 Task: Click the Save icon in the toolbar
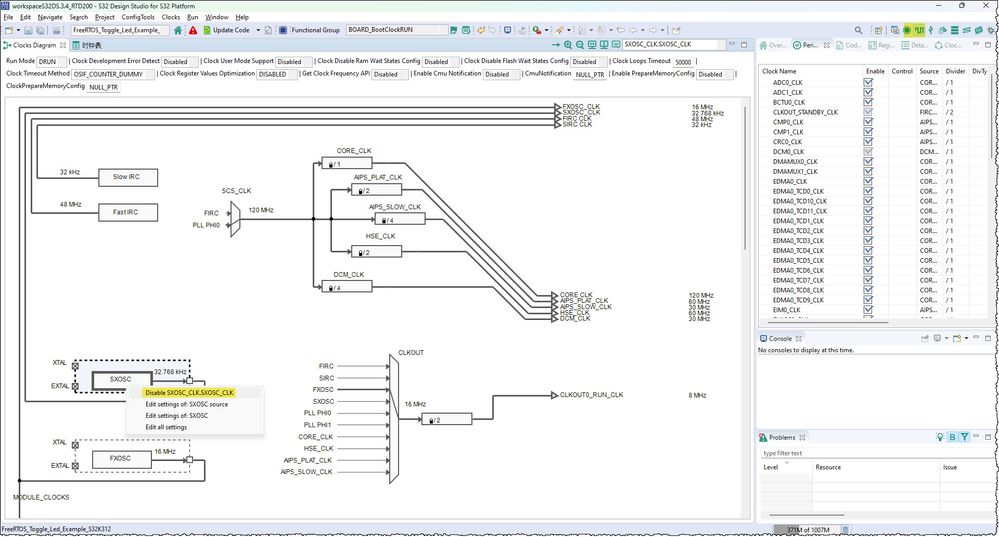(x=28, y=30)
